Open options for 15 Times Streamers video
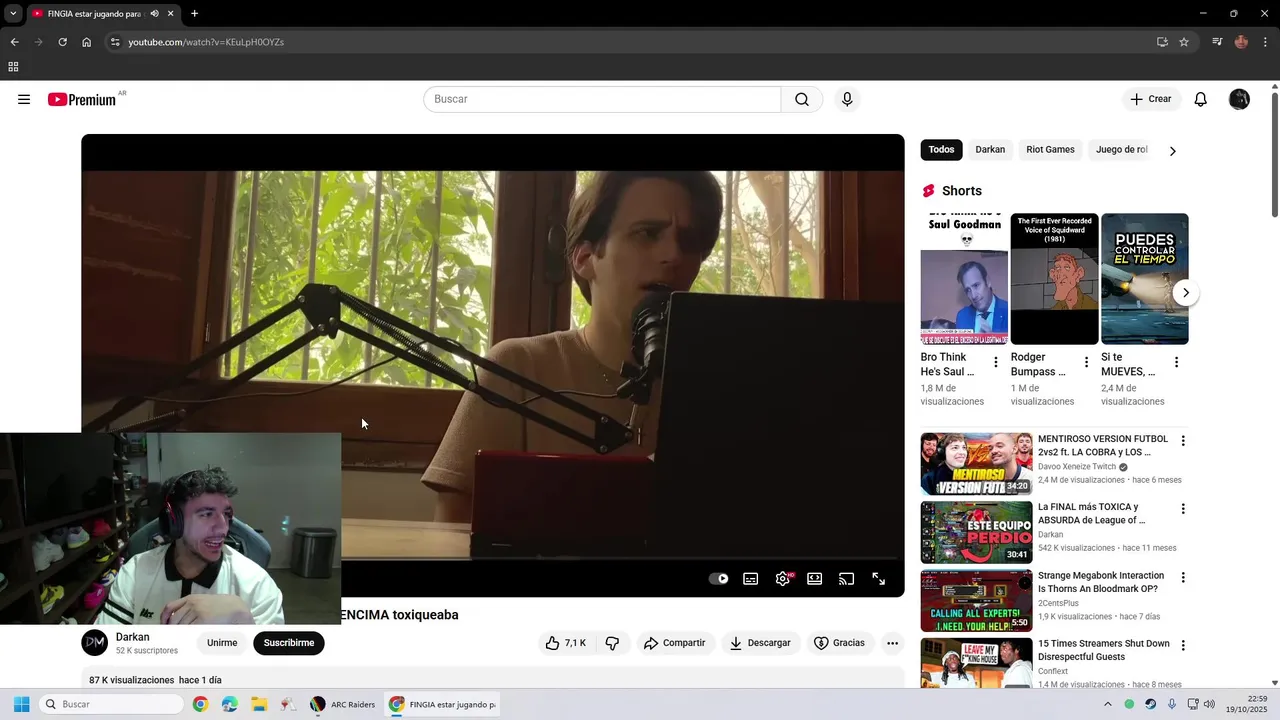 click(1183, 646)
